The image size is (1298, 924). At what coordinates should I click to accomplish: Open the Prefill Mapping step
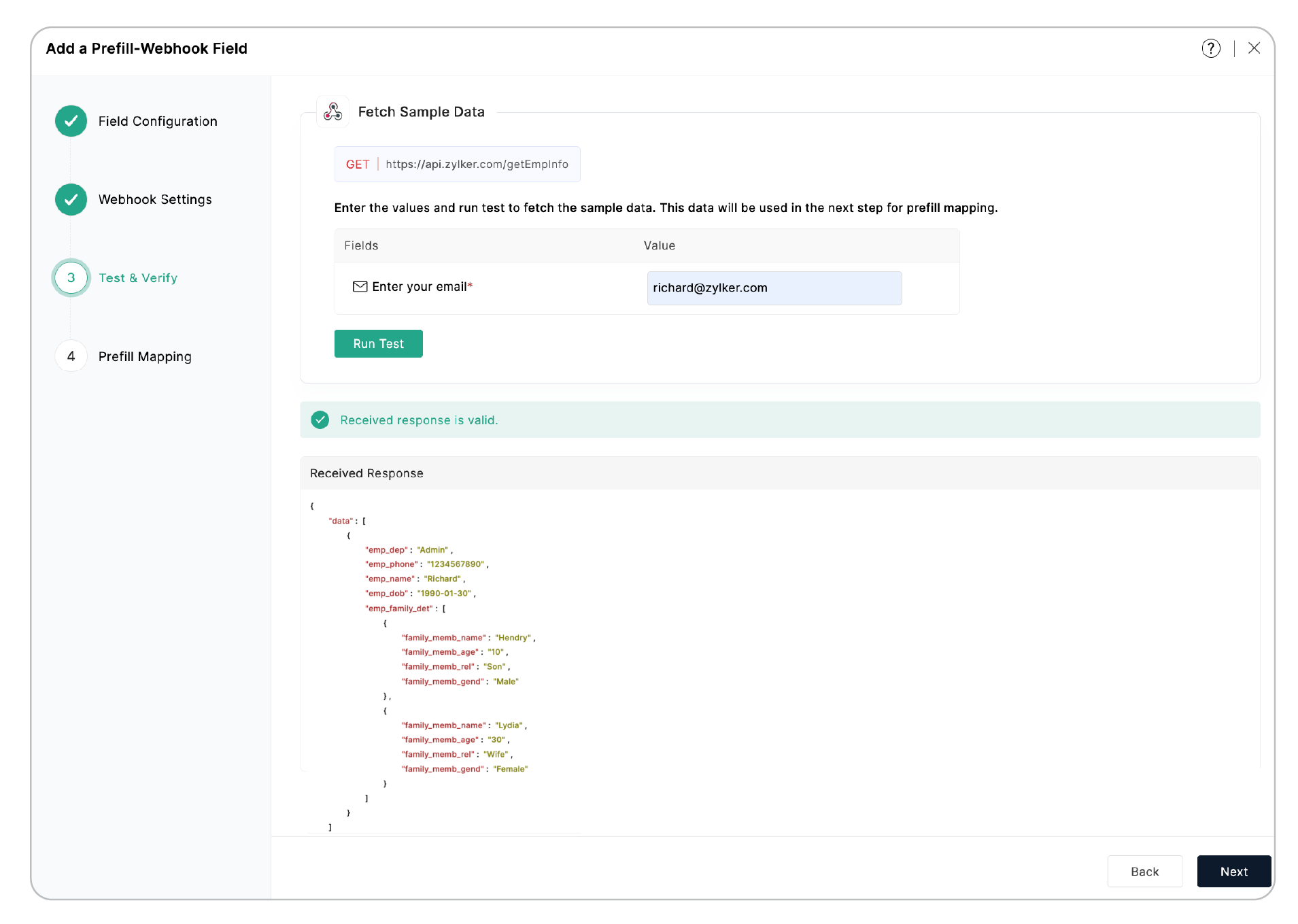tap(145, 357)
